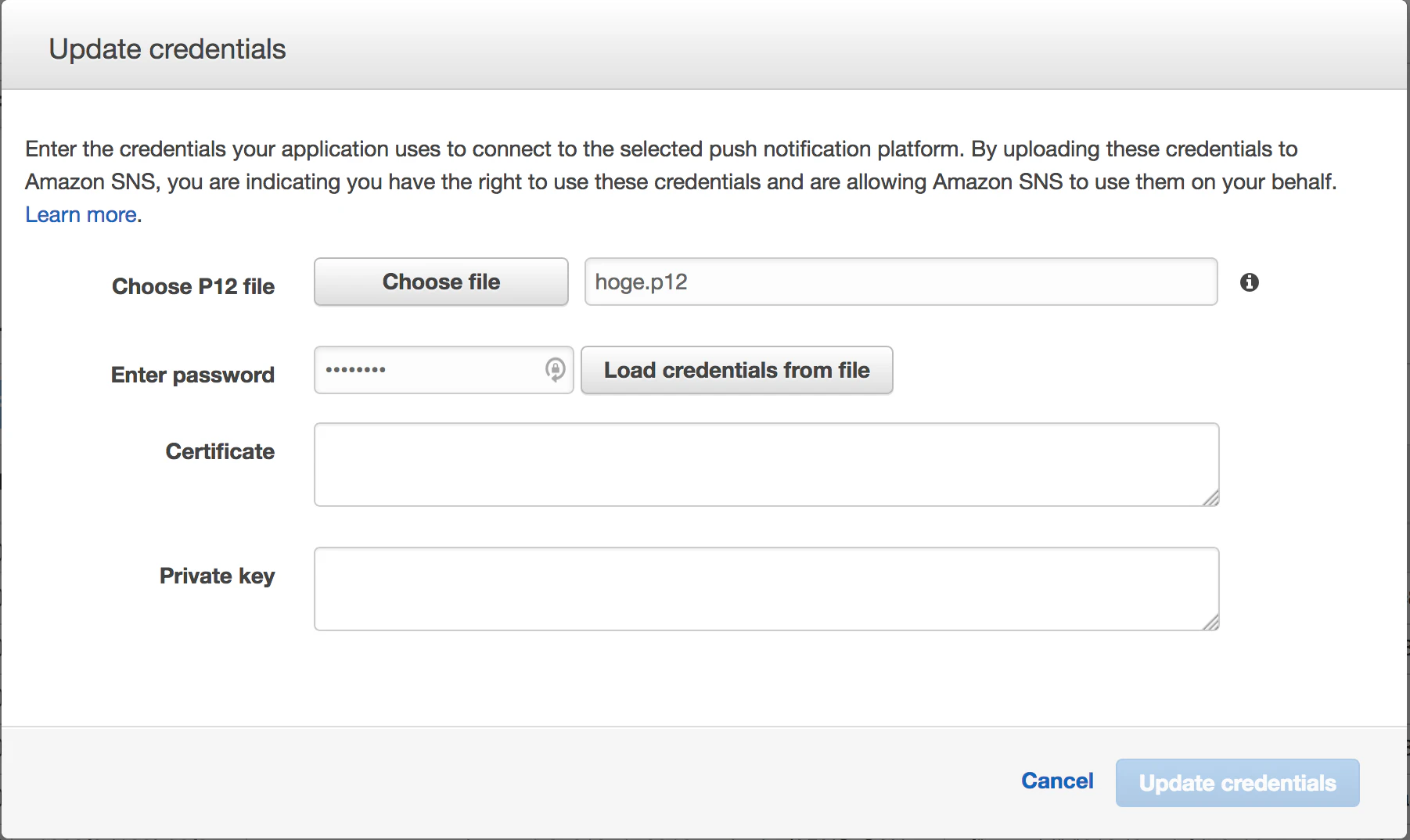Click the Update credentials dialog title

point(167,49)
